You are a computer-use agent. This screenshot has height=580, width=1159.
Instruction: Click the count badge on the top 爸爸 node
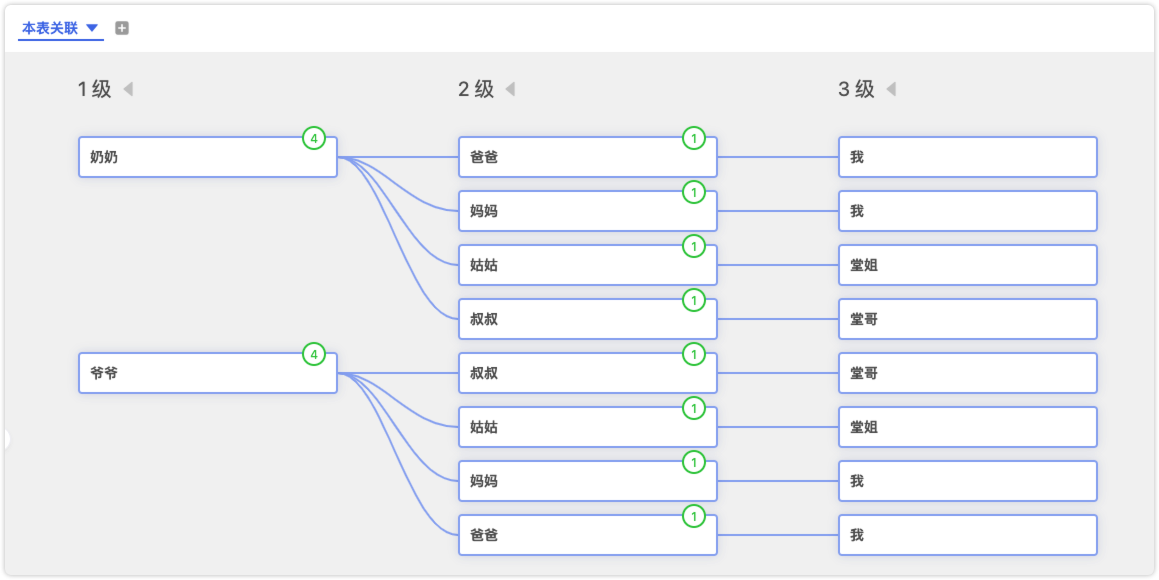click(x=693, y=138)
